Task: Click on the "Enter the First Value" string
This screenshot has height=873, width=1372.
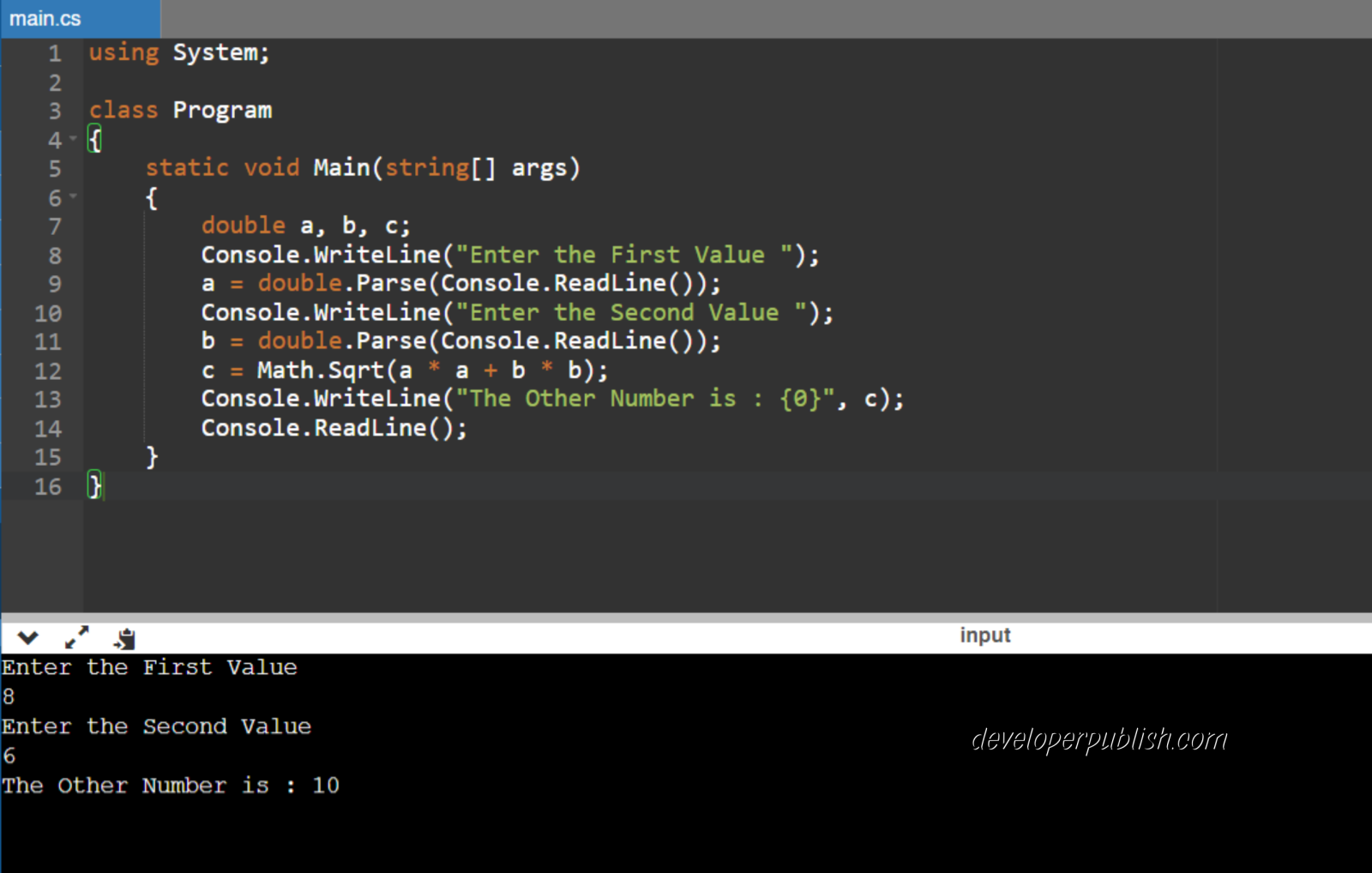Action: click(x=617, y=256)
